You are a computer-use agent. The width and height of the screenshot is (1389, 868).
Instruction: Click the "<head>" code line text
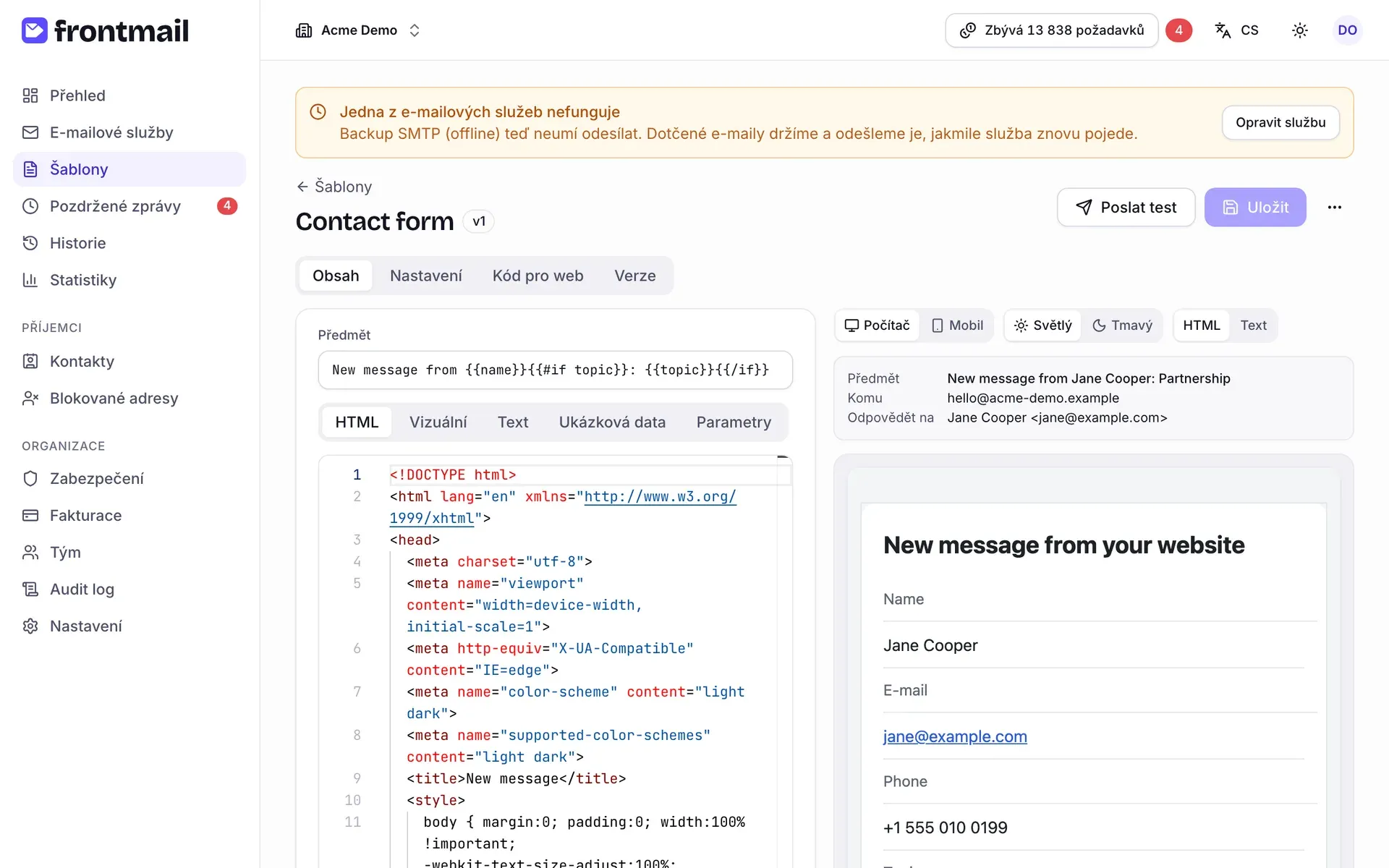pos(415,540)
